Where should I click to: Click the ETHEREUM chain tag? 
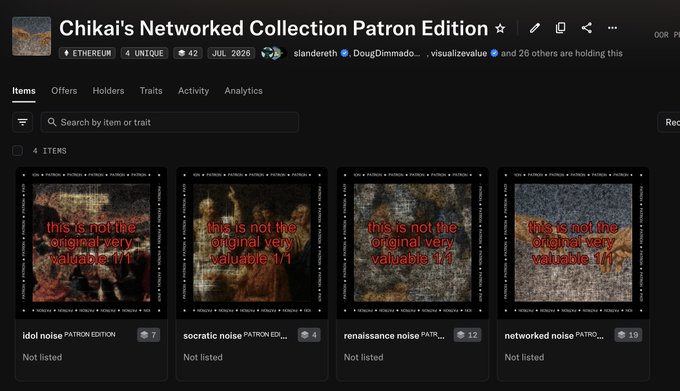[x=87, y=53]
